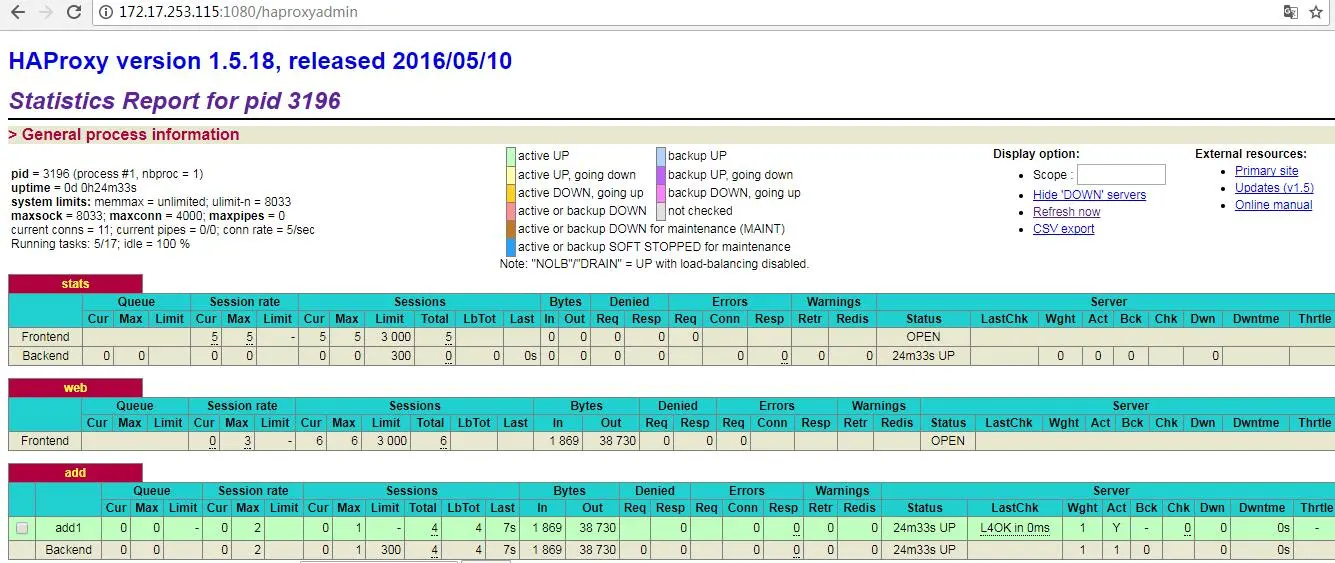Select the active DOWN, going up orange swatch
The width and height of the screenshot is (1335, 563).
511,193
